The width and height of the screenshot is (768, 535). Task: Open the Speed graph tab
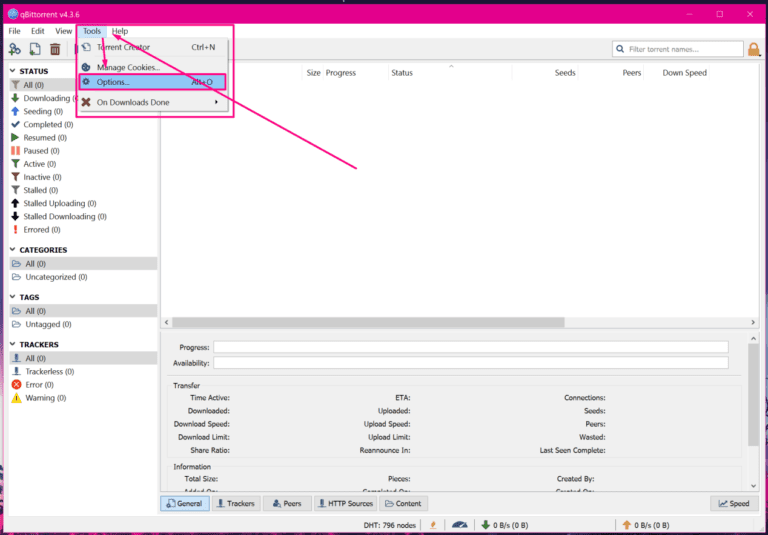pyautogui.click(x=734, y=503)
